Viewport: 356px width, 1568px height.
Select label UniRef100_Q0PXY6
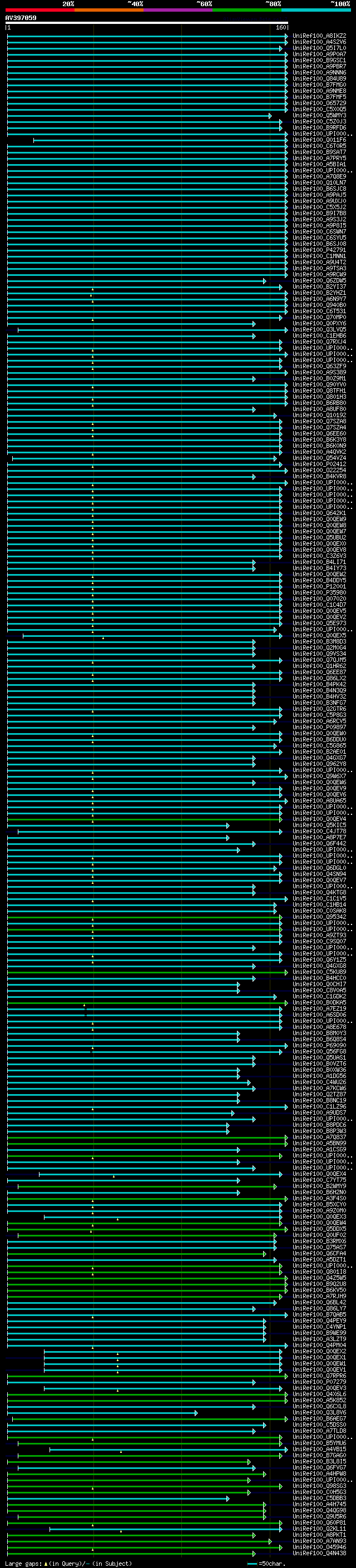click(319, 323)
